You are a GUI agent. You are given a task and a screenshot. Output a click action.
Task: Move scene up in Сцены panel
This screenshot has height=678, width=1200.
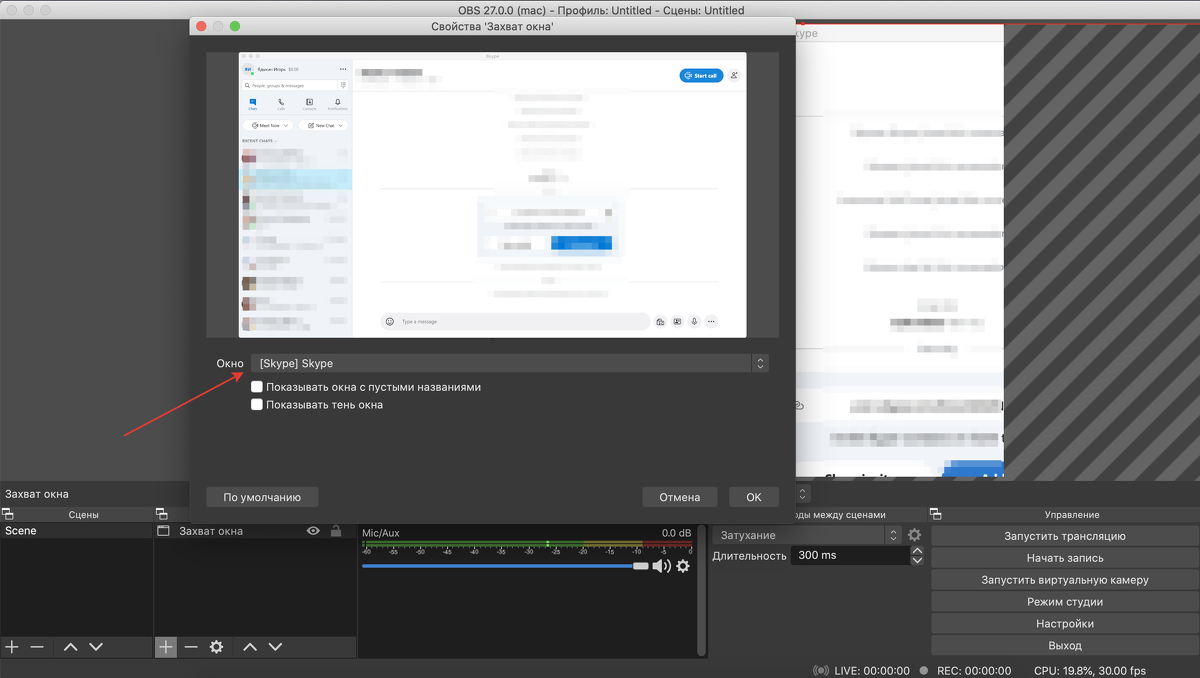coord(70,647)
